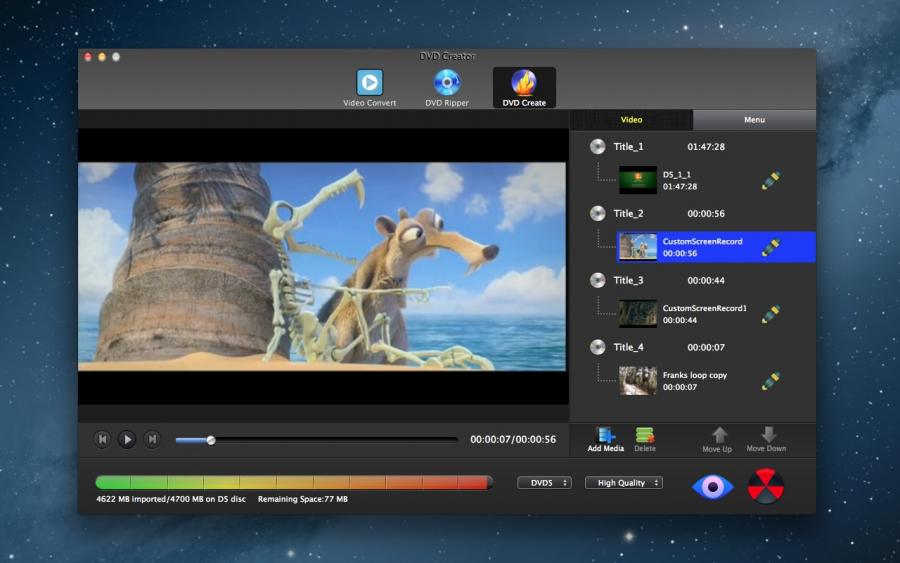Select the DVD Create module
The height and width of the screenshot is (563, 900).
pyautogui.click(x=524, y=88)
